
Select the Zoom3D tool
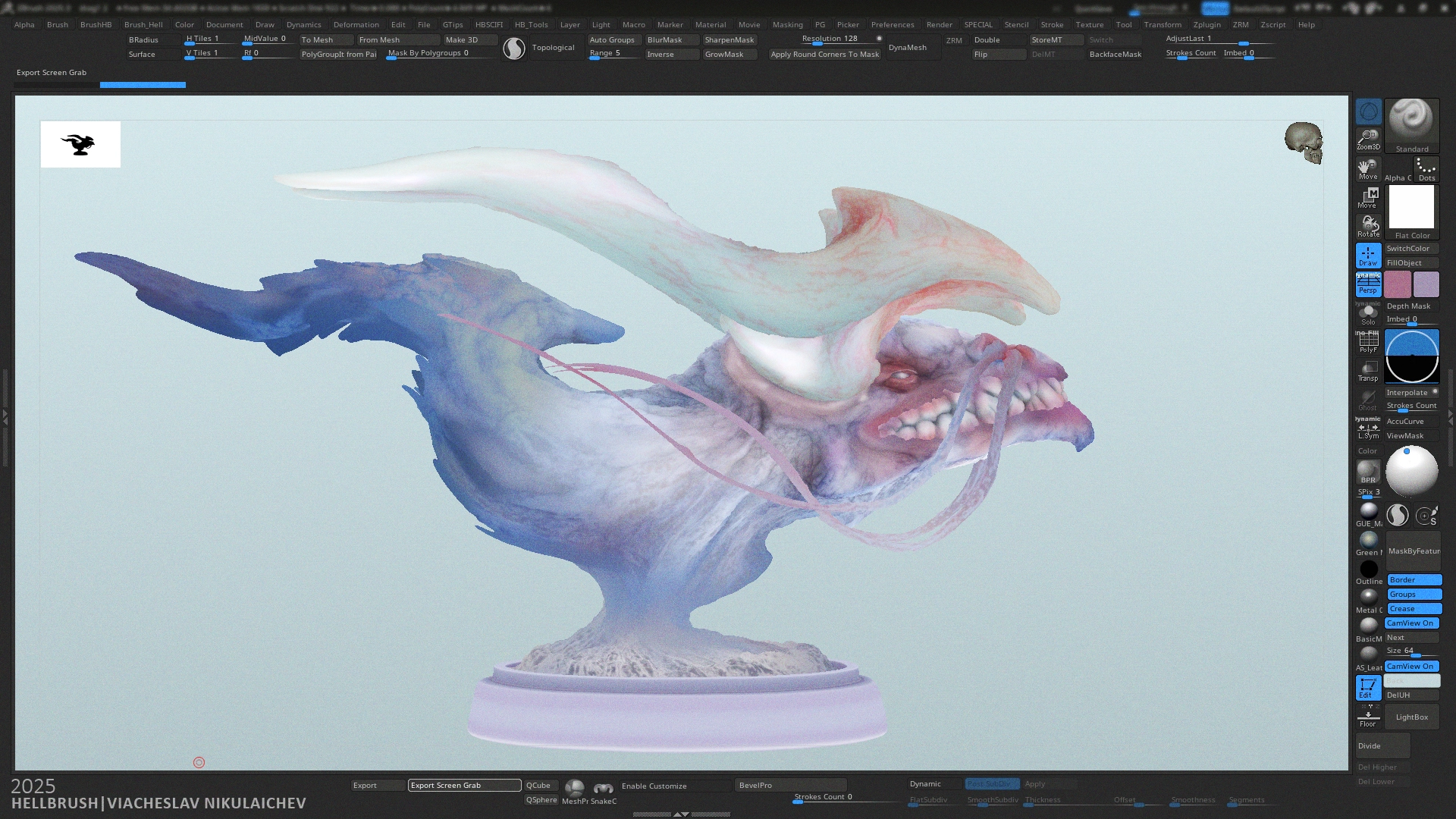coord(1368,140)
